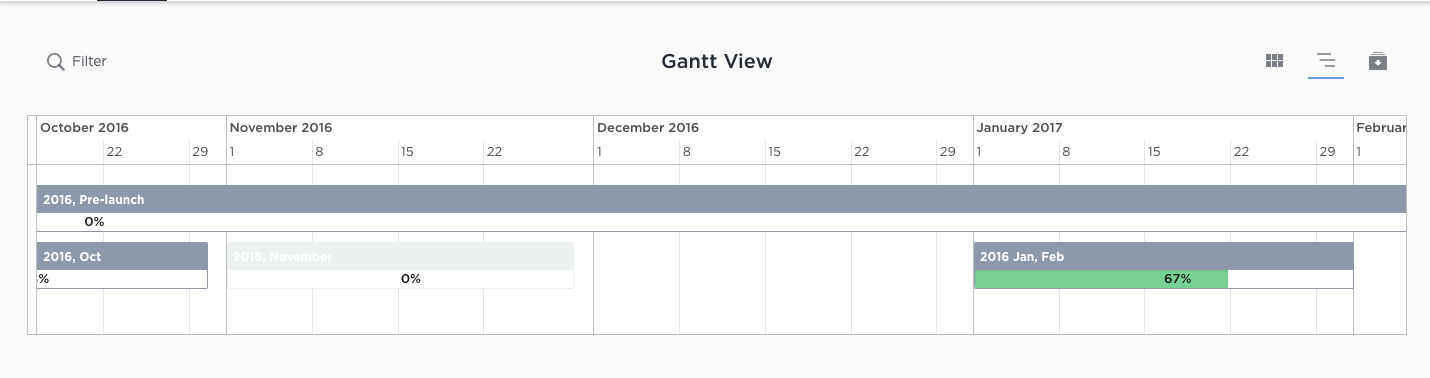Select the January 2017 month header
Viewport: 1430px width, 378px height.
[x=1020, y=128]
